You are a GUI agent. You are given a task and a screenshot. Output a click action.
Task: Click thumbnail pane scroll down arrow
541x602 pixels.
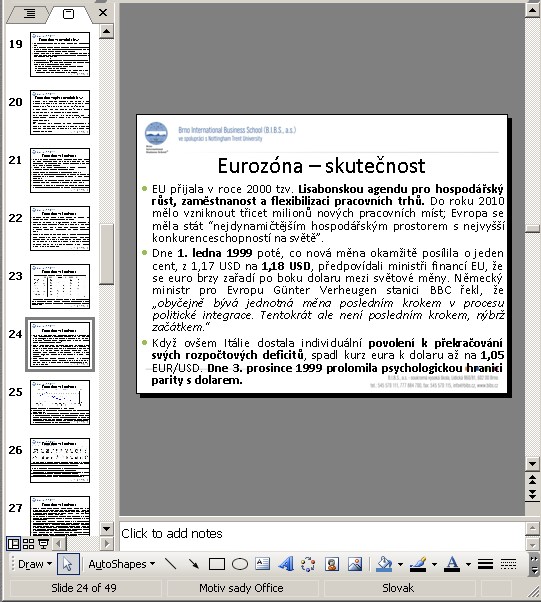pos(106,529)
